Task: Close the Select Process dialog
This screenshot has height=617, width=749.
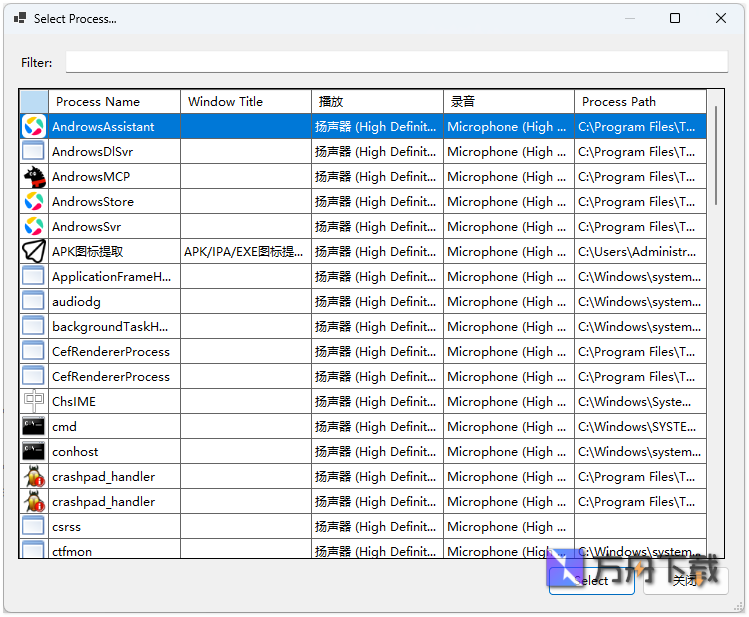Action: (x=721, y=18)
